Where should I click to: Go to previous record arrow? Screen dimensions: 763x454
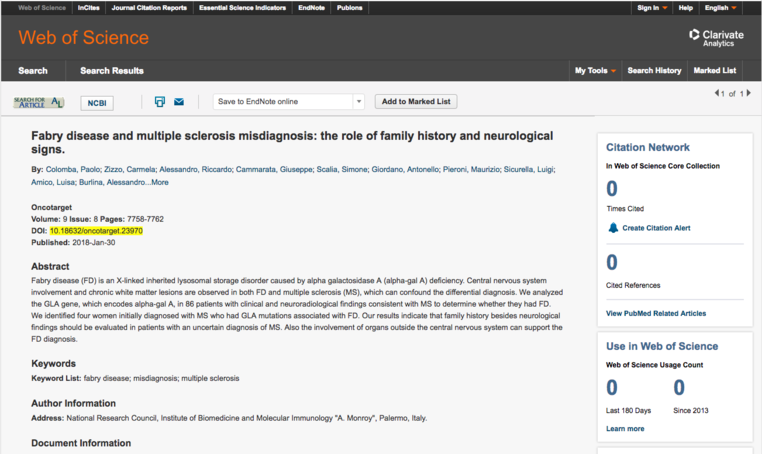point(716,93)
